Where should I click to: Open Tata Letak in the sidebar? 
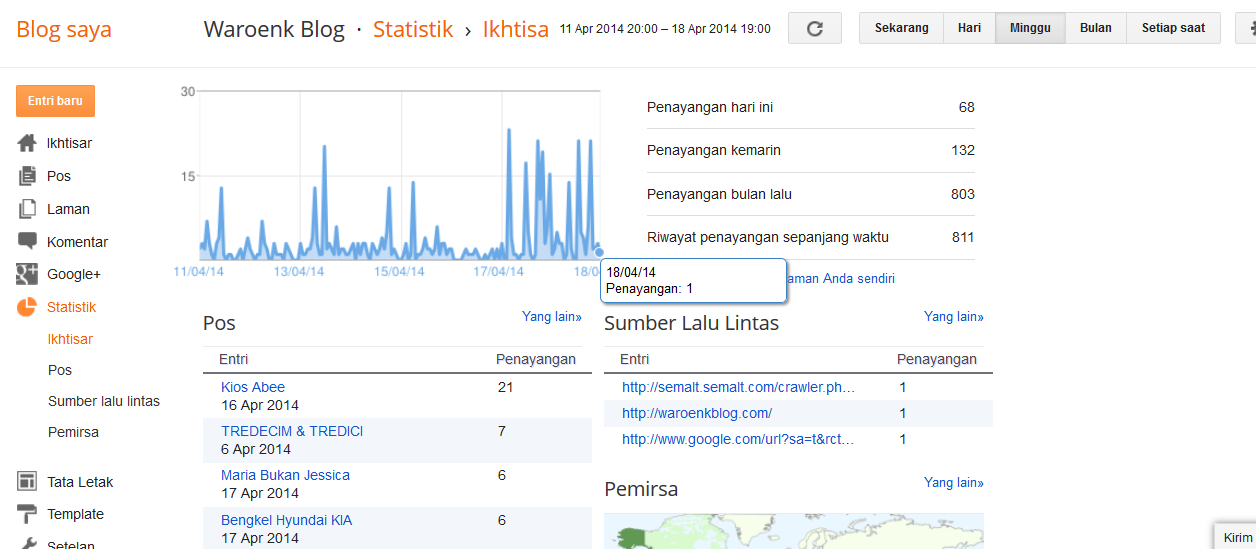coord(80,482)
